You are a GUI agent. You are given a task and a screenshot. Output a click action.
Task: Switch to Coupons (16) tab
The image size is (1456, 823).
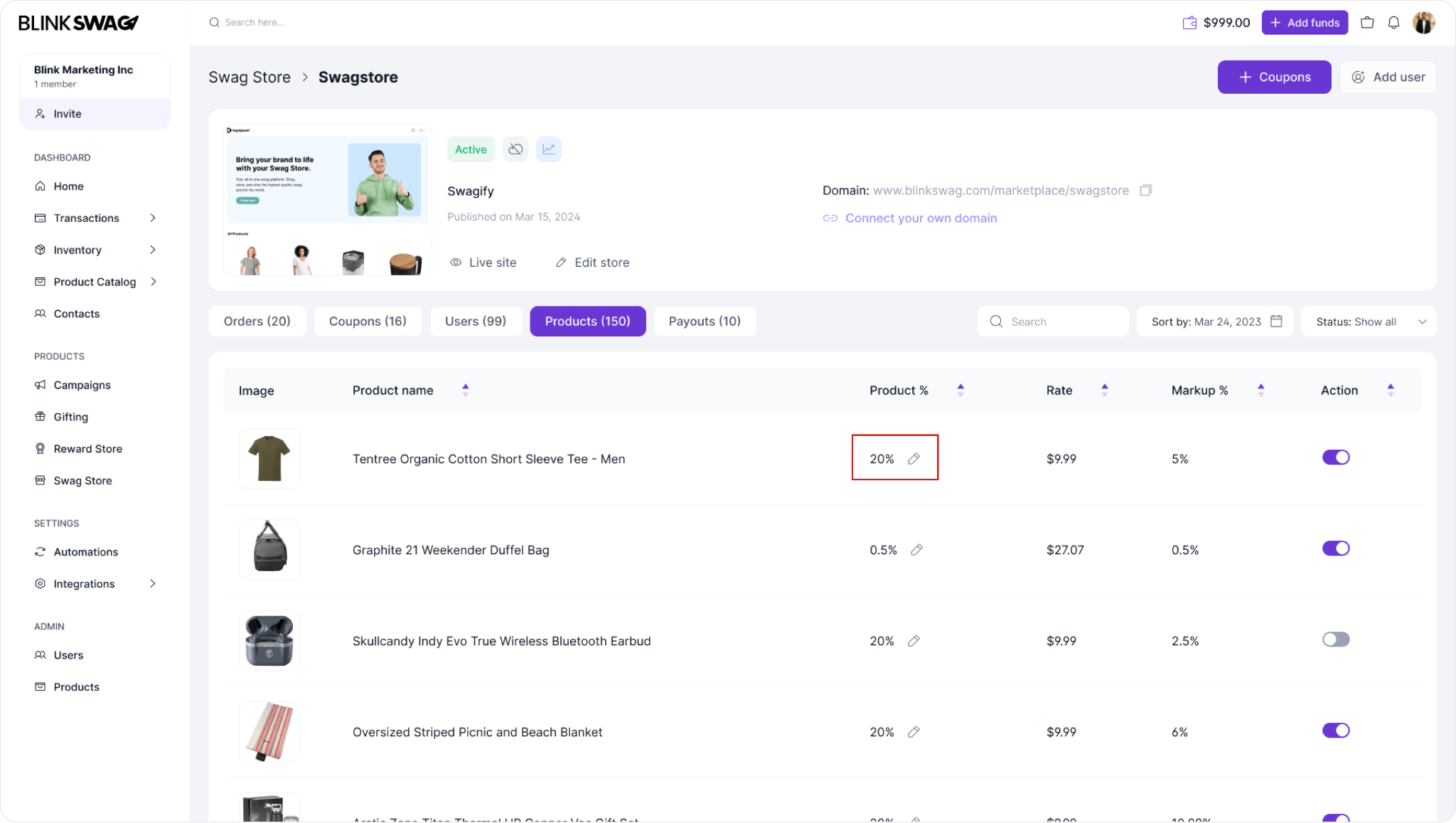coord(368,322)
